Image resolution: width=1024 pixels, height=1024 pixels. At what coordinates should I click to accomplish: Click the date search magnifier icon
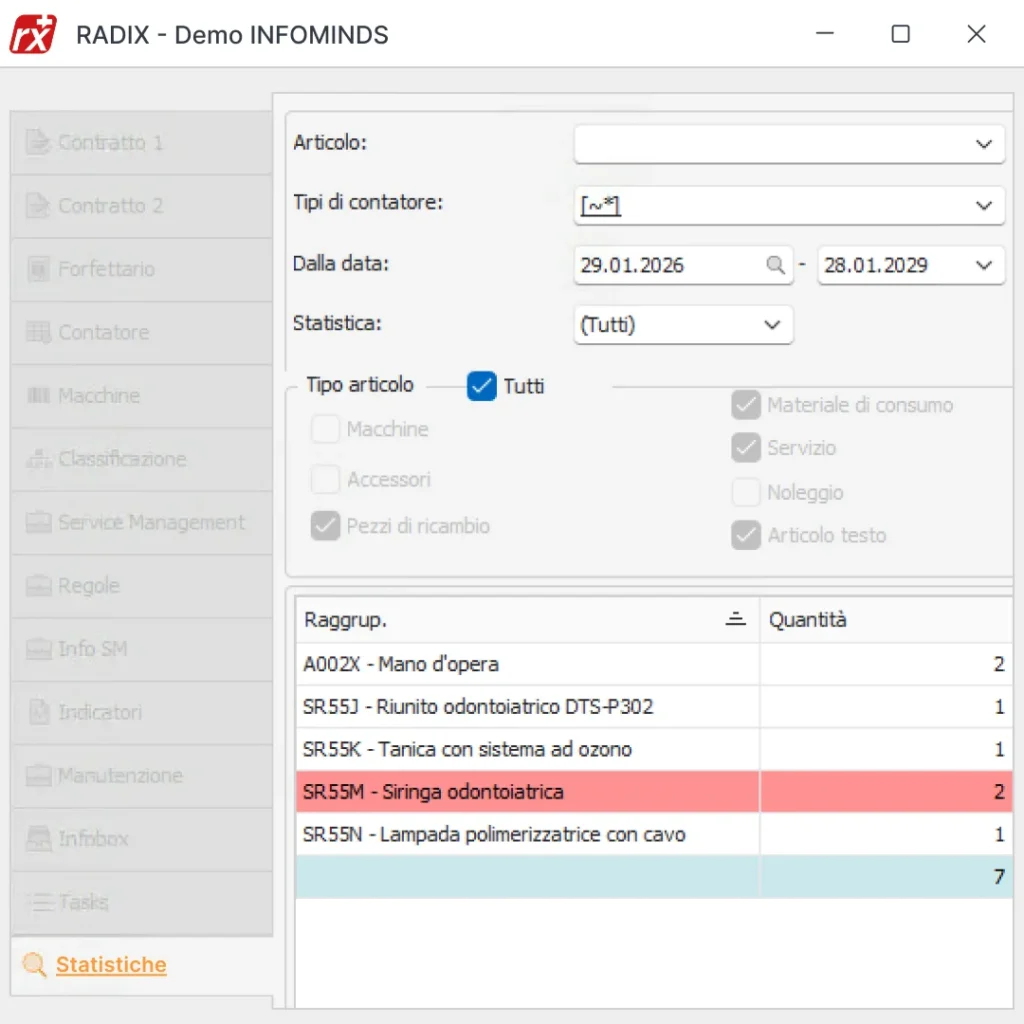click(x=775, y=265)
